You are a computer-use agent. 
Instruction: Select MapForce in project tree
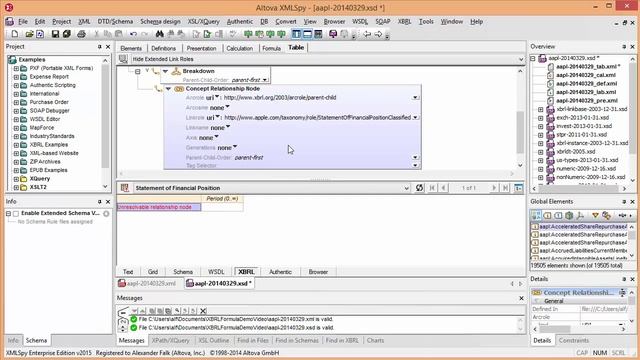tap(42, 128)
